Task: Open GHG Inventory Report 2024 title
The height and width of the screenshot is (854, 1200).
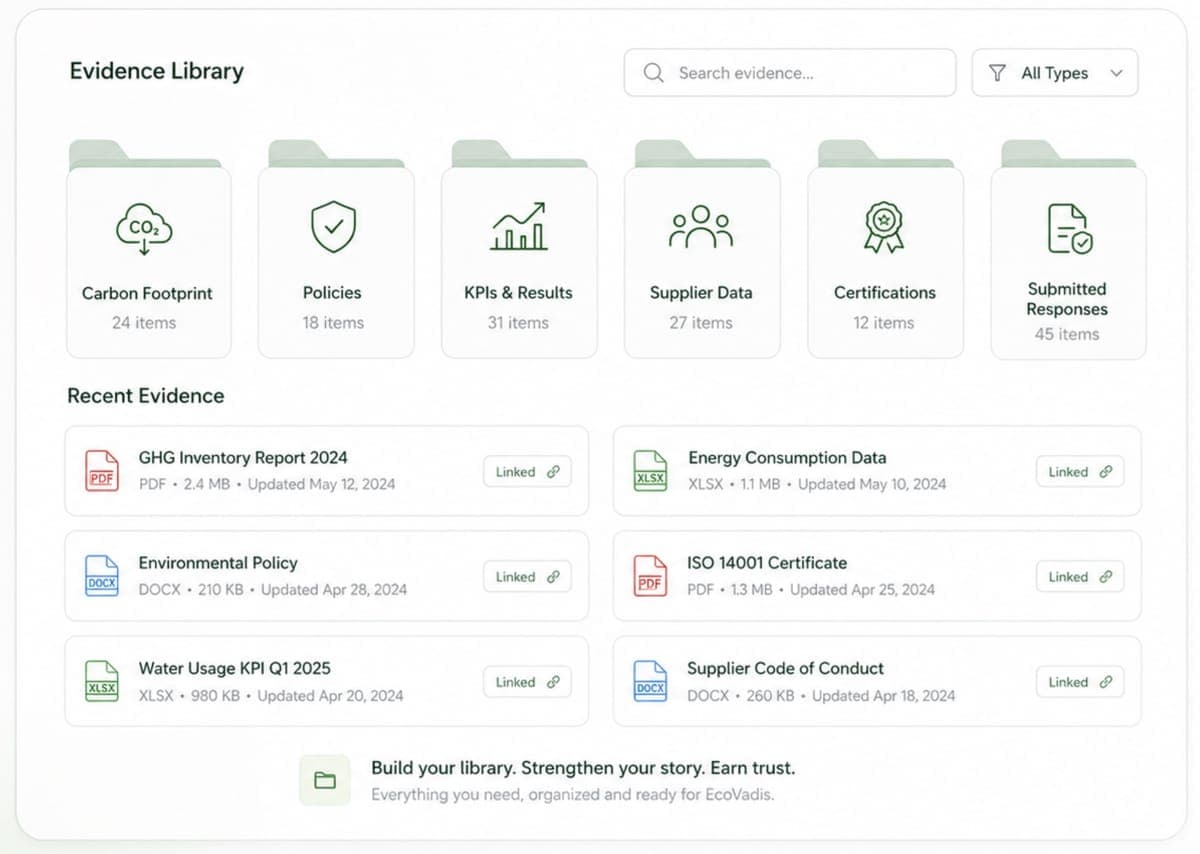Action: 243,458
